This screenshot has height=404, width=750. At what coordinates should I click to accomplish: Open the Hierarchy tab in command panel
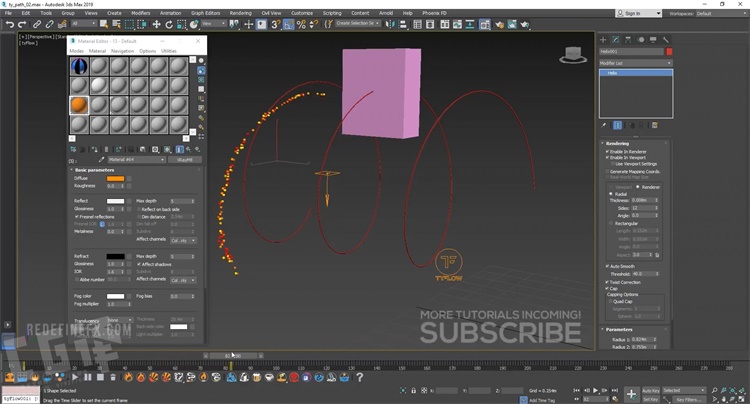tap(628, 40)
